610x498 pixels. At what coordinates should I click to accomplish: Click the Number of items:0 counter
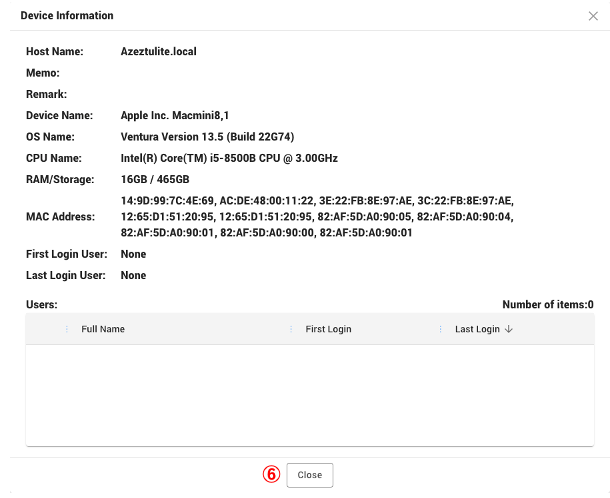(x=547, y=304)
